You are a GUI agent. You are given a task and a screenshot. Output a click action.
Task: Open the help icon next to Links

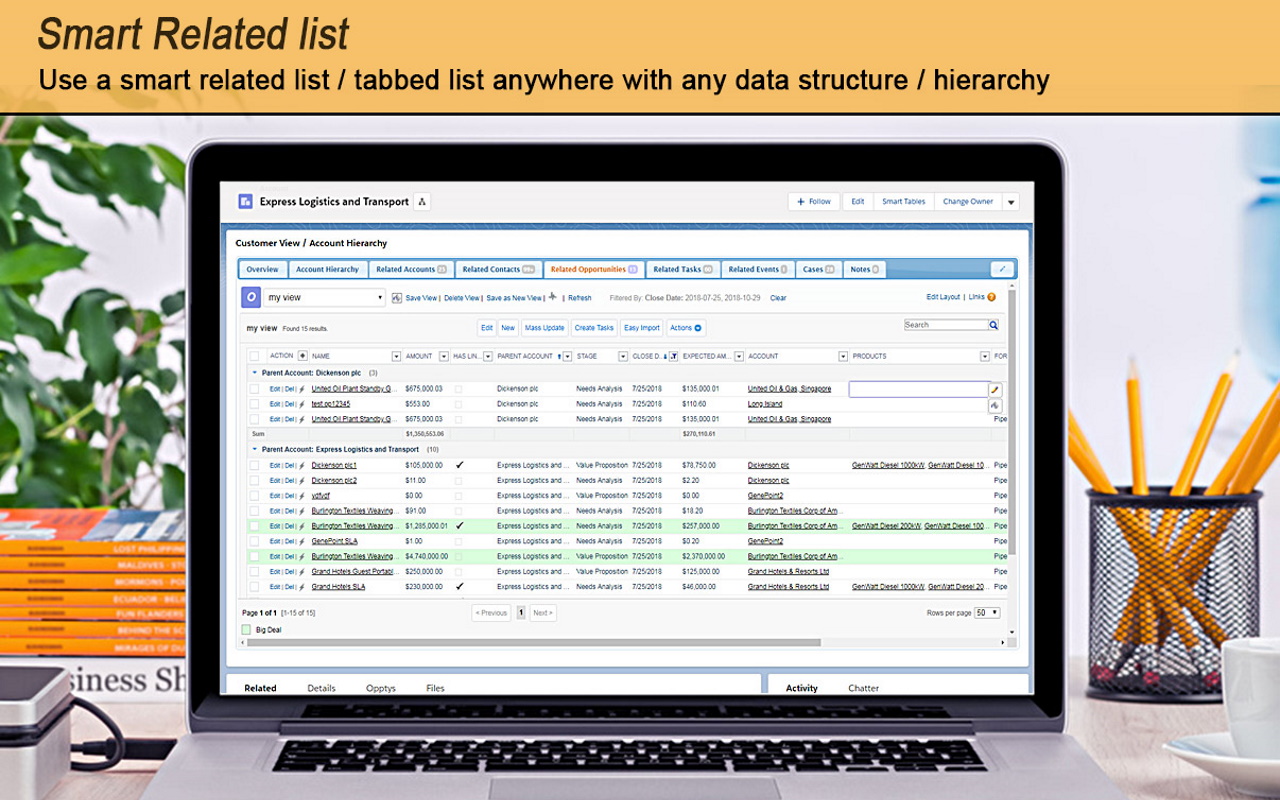coord(991,297)
